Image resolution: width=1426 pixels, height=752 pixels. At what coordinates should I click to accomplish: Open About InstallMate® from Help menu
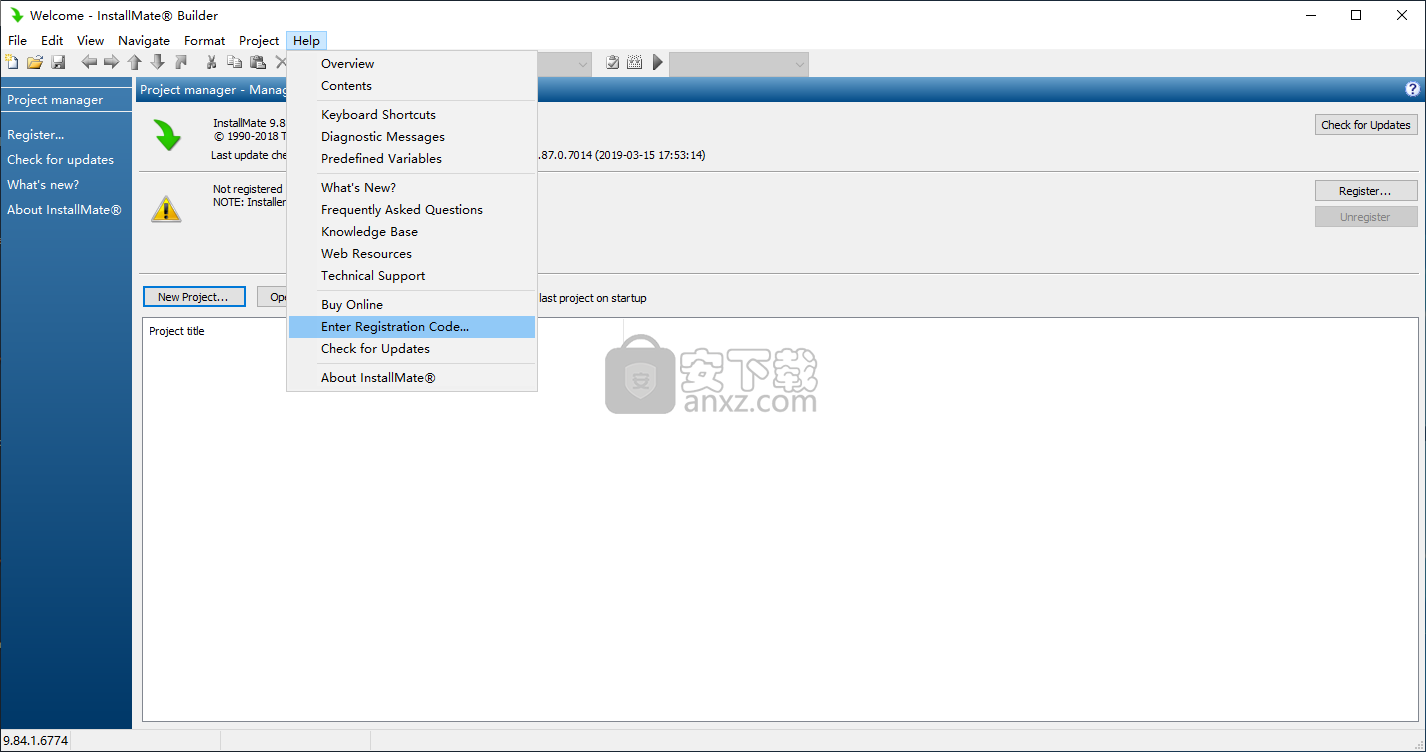click(412, 377)
